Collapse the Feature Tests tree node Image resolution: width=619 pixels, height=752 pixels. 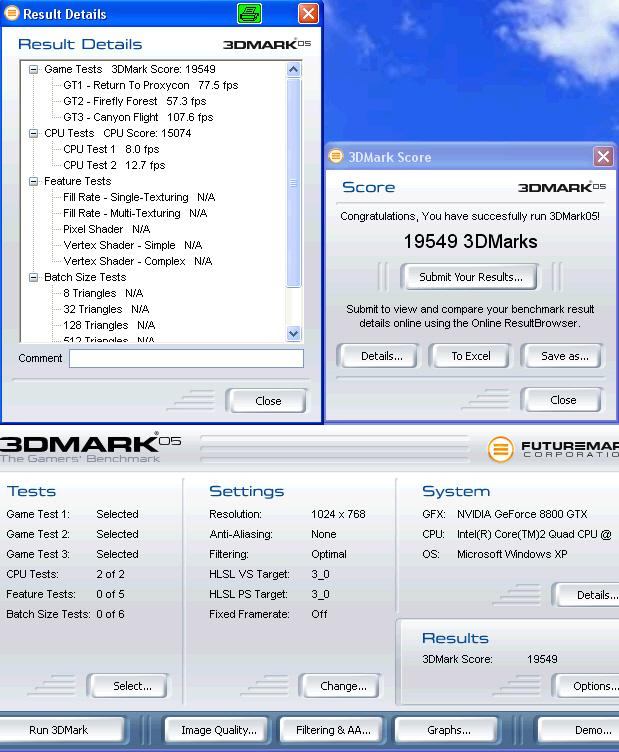[x=33, y=181]
